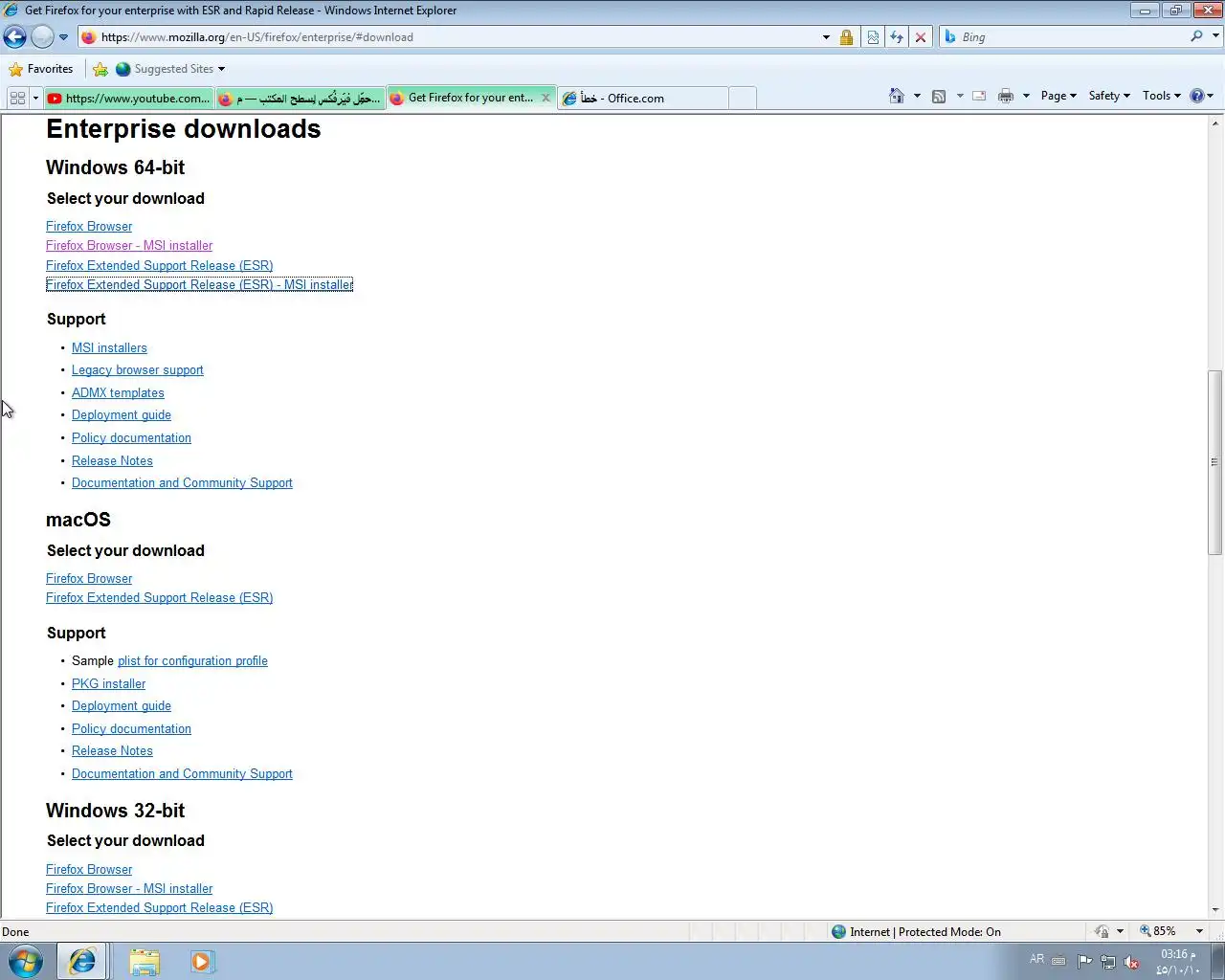This screenshot has height=980, width=1225.
Task: Open the visited Firefox Browser - MSI installer link
Action: click(129, 246)
